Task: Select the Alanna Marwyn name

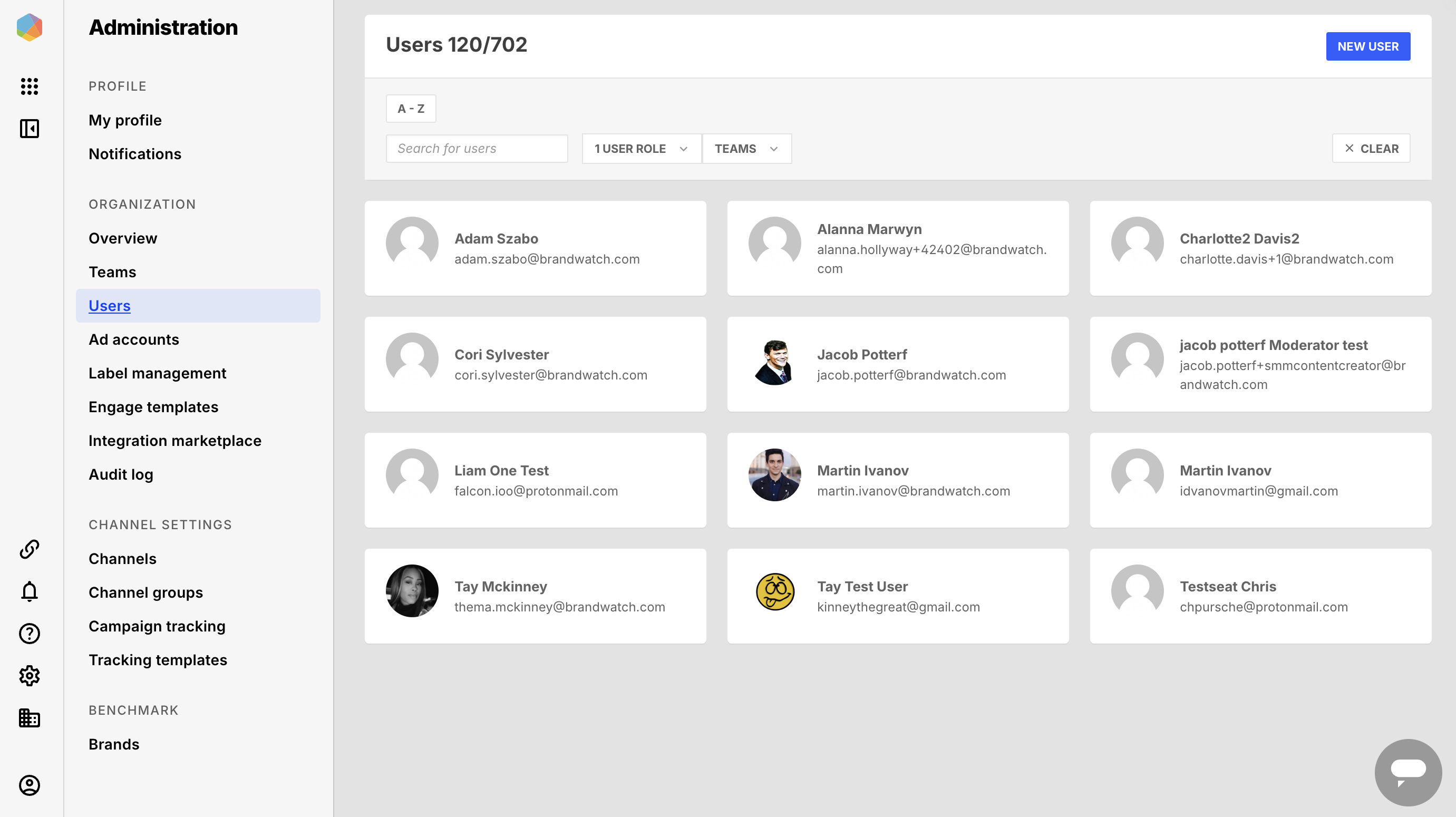Action: [869, 229]
